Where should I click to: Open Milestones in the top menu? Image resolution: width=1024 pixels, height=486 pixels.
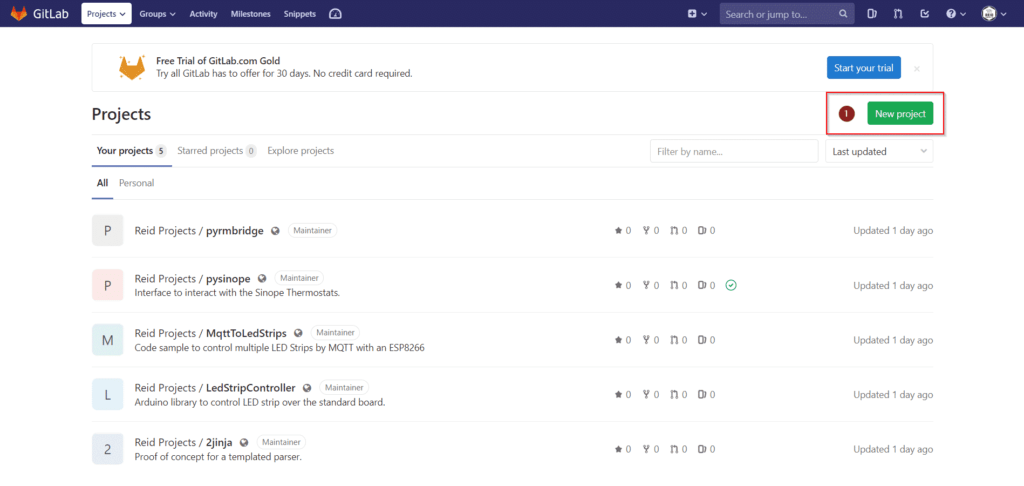[251, 14]
